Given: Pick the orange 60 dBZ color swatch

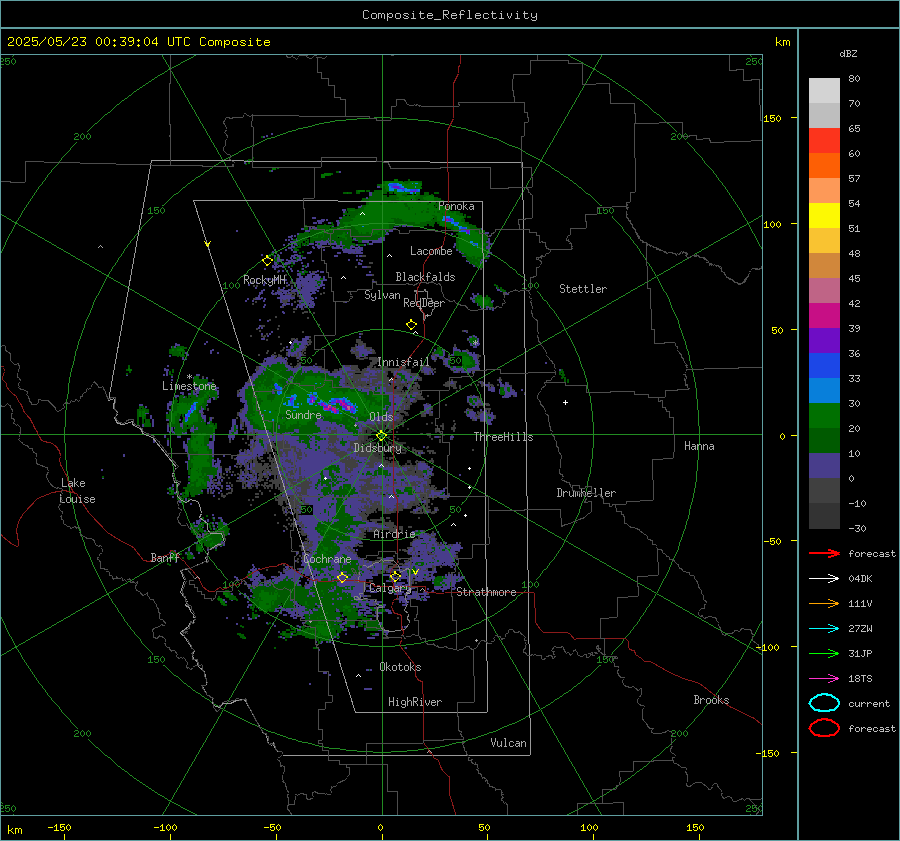Looking at the screenshot, I should pyautogui.click(x=824, y=165).
